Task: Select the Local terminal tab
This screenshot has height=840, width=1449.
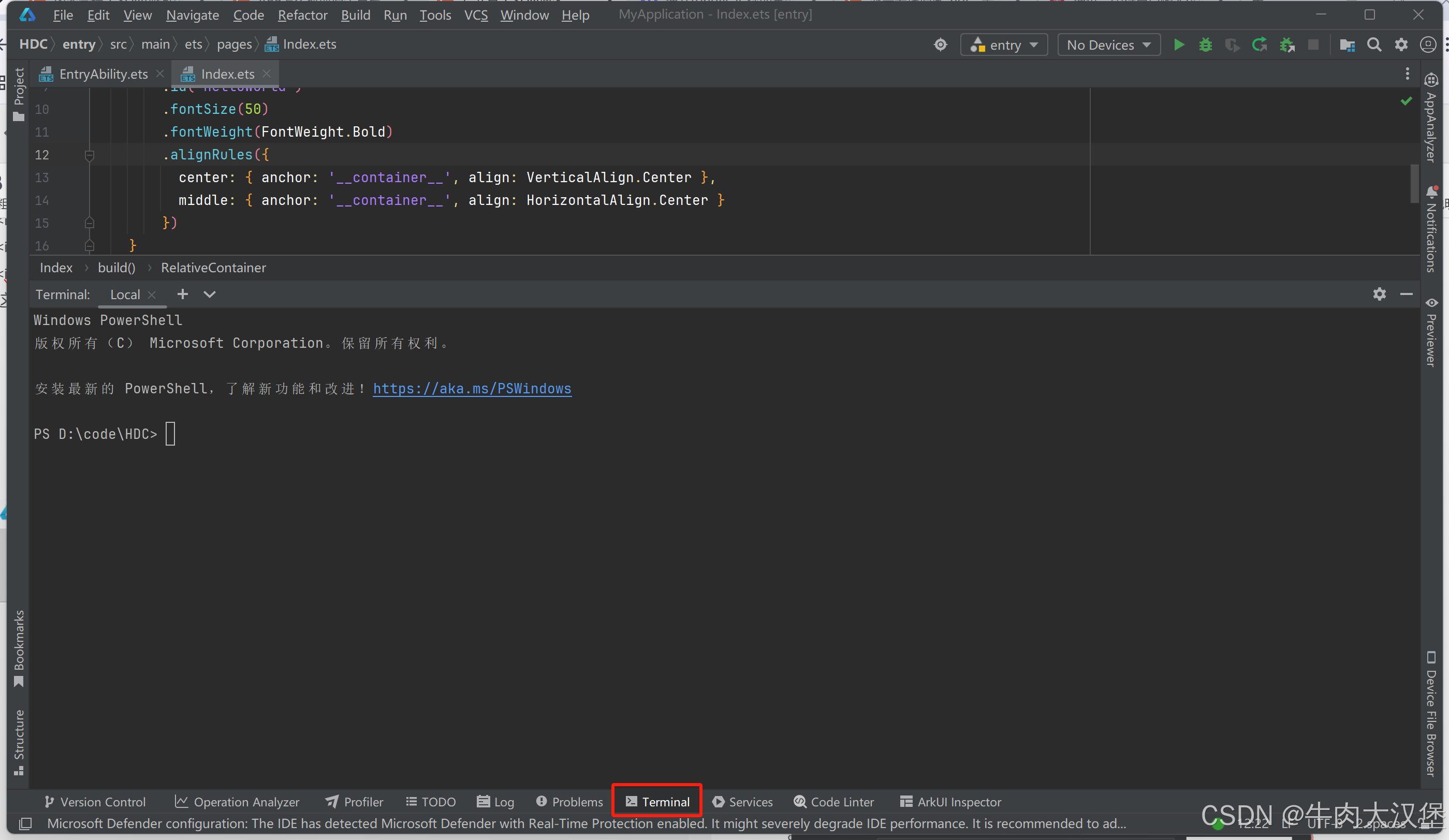Action: pyautogui.click(x=125, y=294)
